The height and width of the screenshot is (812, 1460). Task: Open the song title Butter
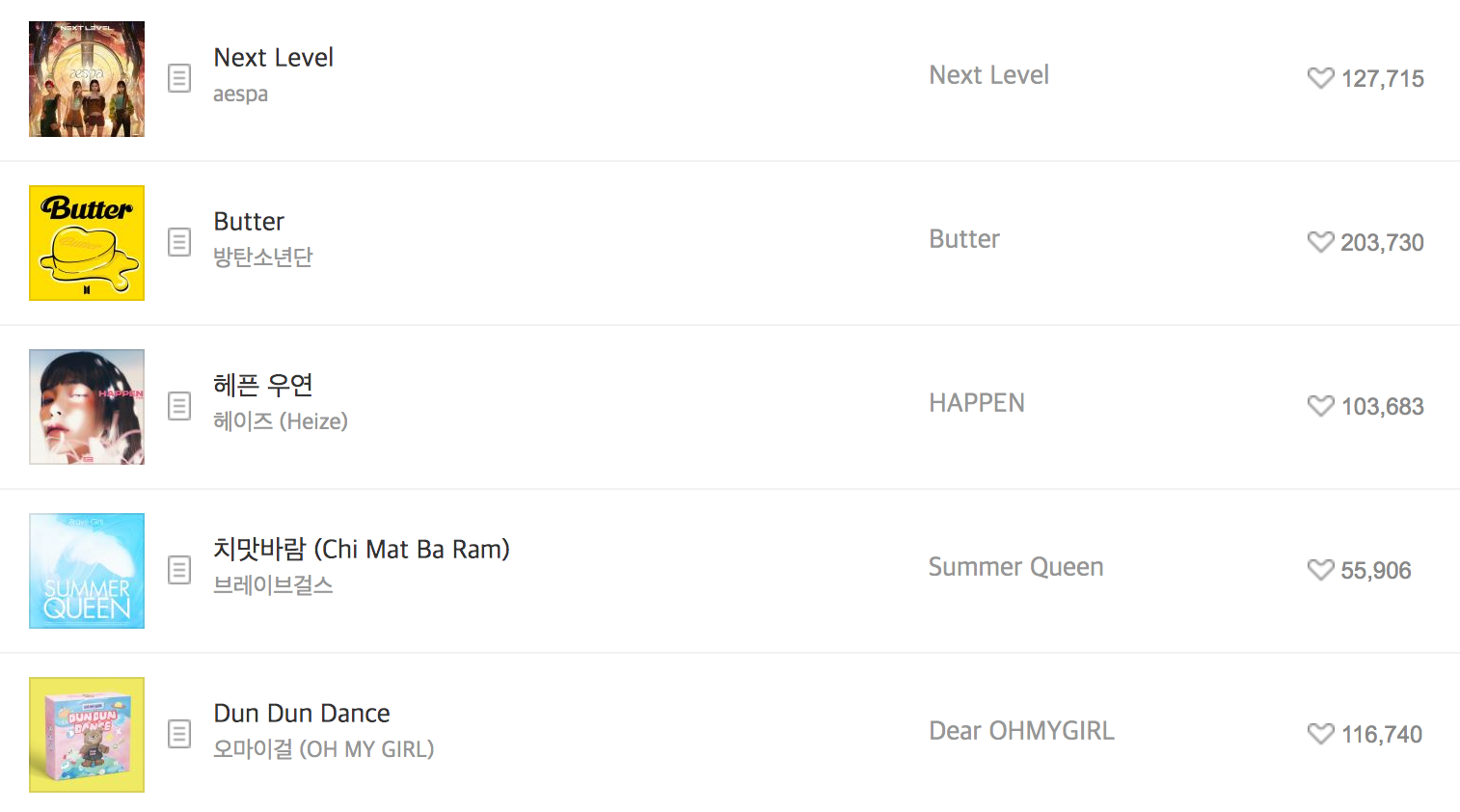(x=249, y=221)
